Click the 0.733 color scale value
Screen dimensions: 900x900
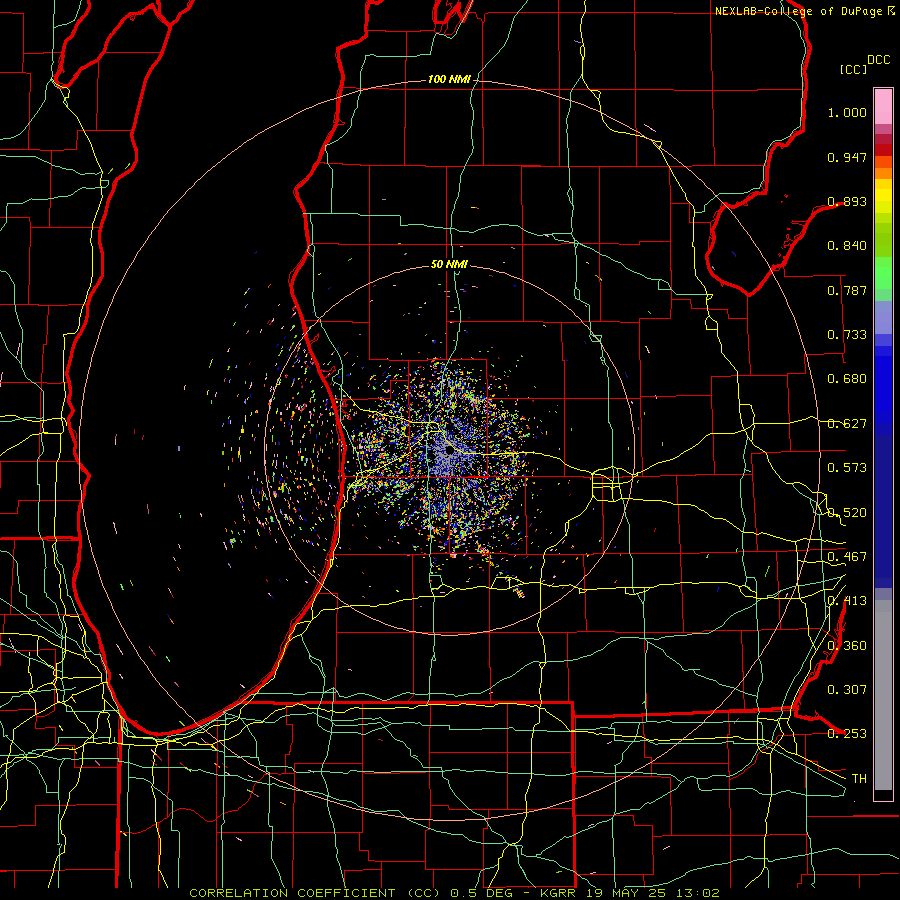coord(847,335)
